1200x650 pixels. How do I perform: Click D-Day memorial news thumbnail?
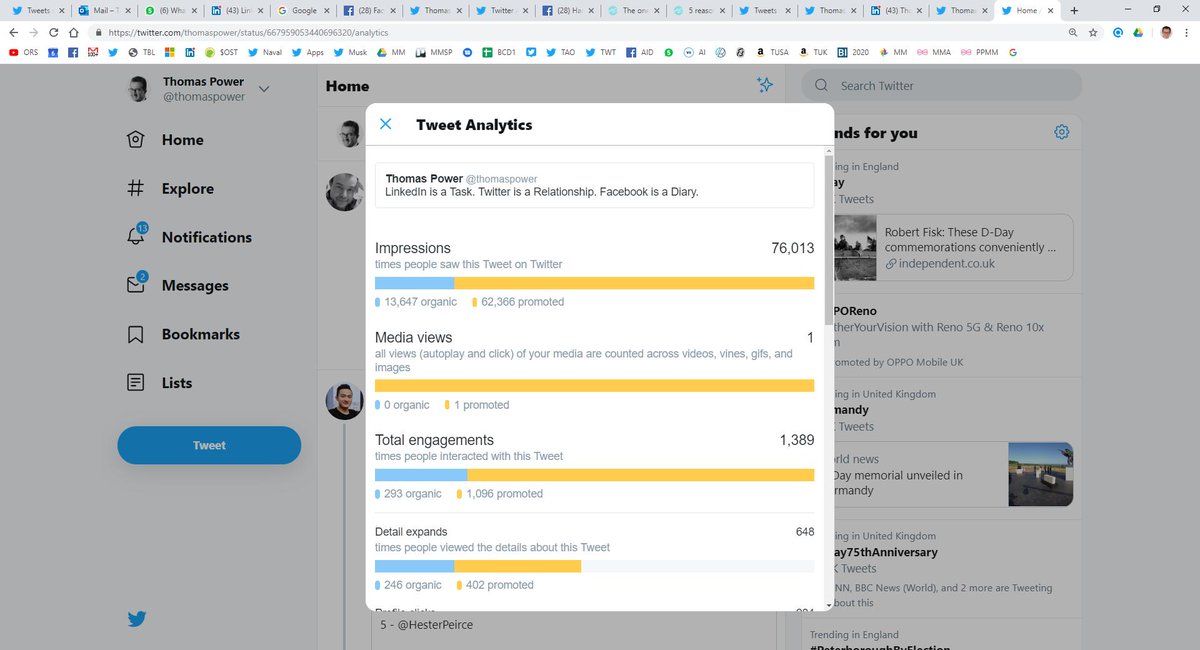click(x=1041, y=474)
